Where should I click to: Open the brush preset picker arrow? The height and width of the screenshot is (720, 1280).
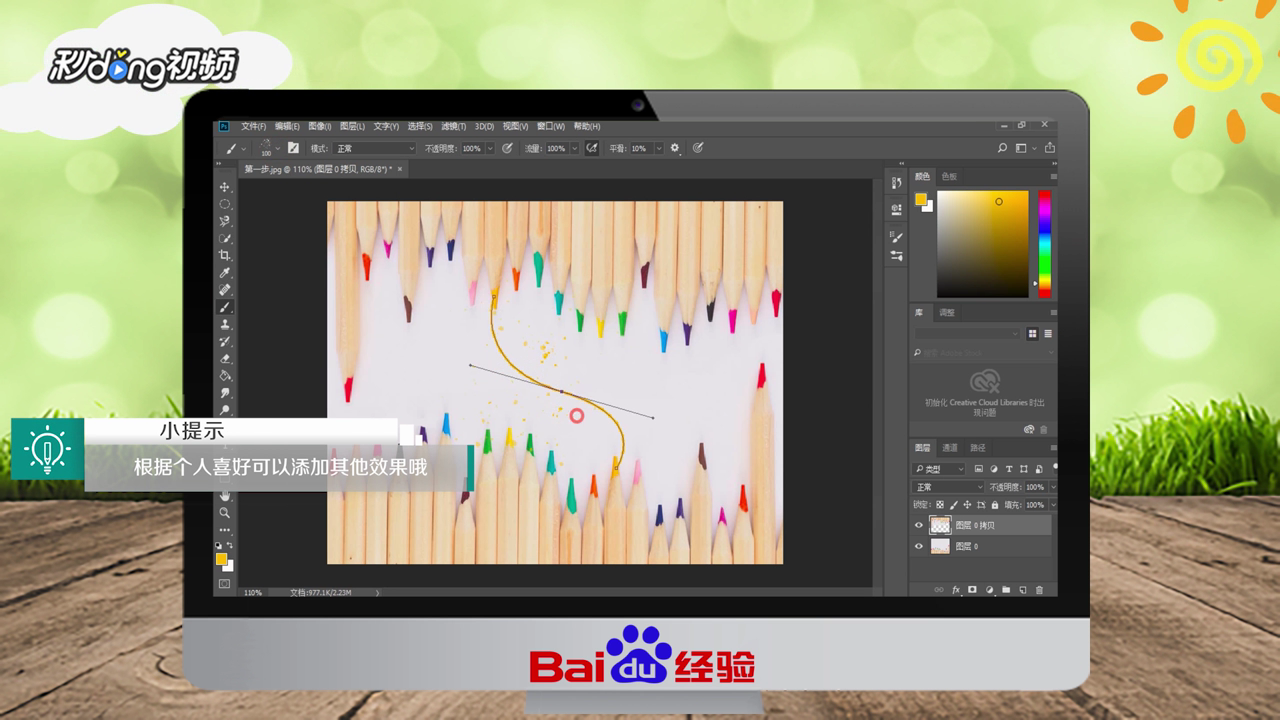278,148
